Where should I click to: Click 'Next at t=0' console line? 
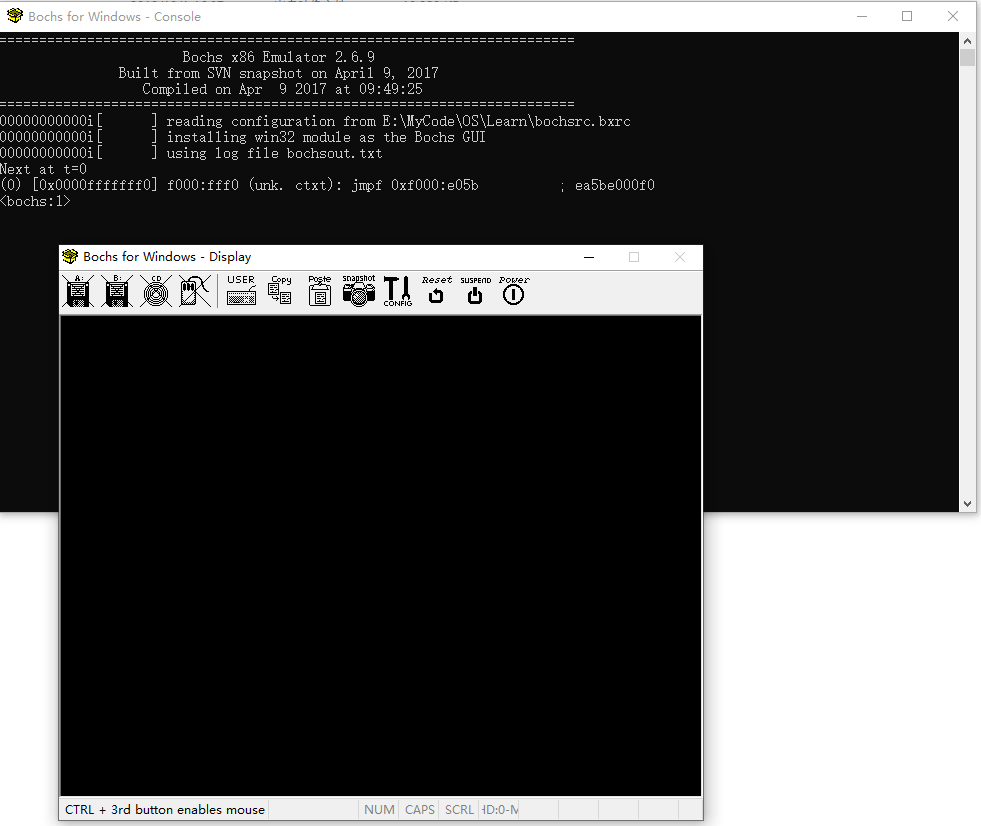43,169
